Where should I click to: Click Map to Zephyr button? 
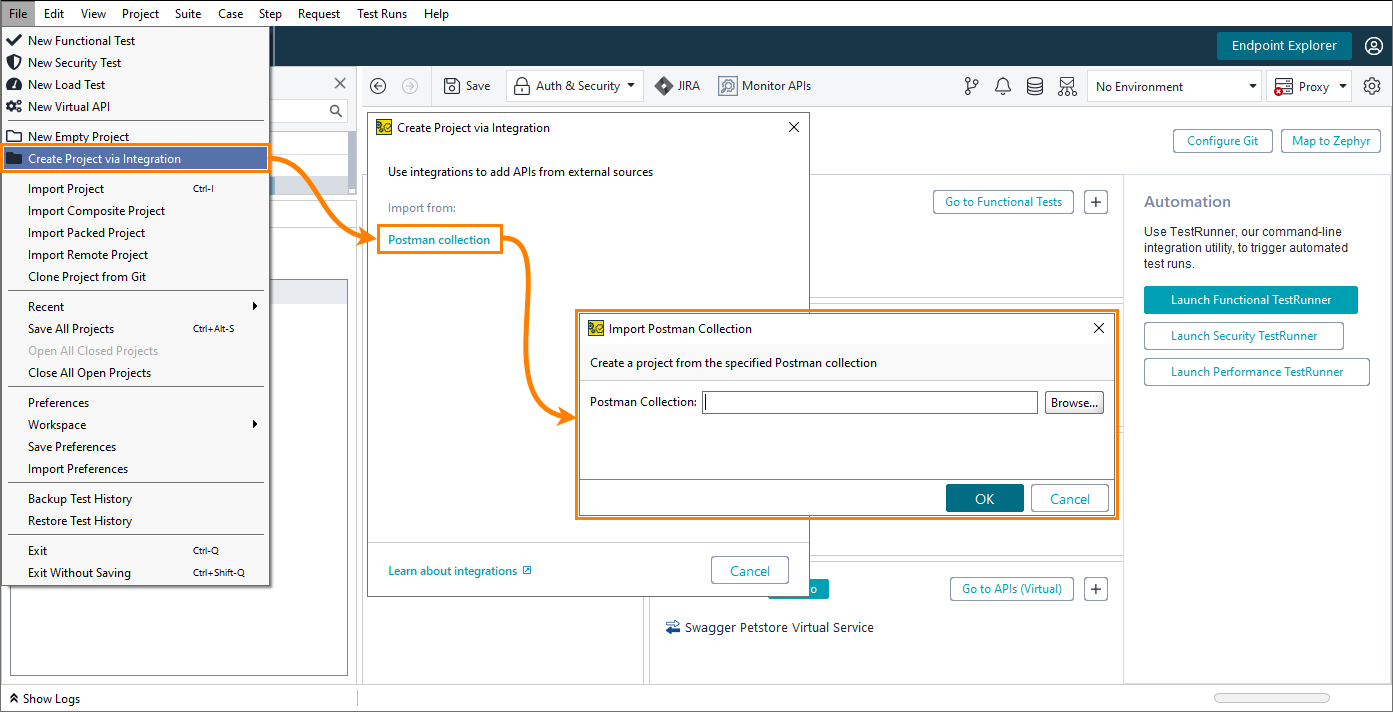(x=1331, y=141)
